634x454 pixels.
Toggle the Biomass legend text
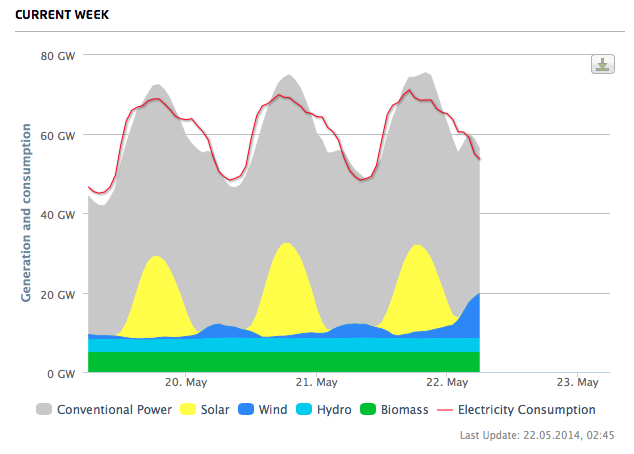click(403, 410)
